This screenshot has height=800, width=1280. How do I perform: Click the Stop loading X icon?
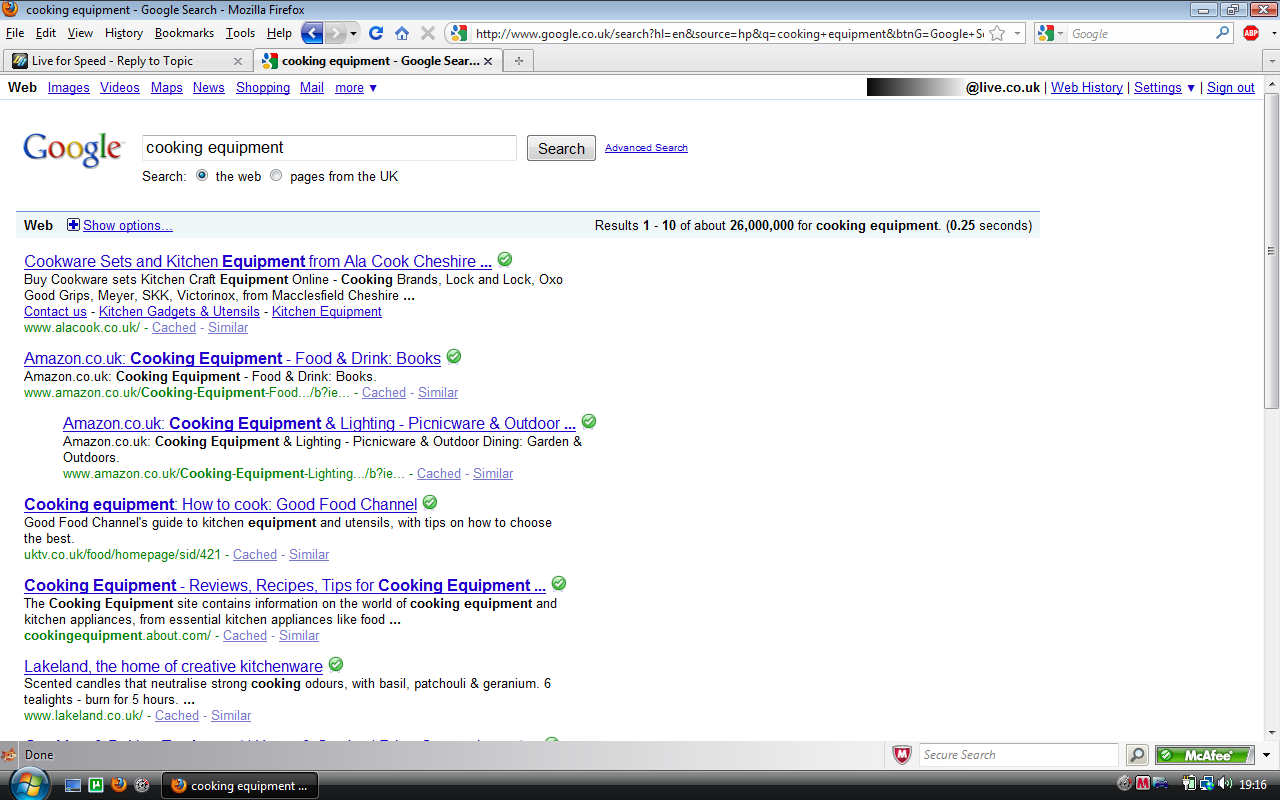pyautogui.click(x=428, y=33)
